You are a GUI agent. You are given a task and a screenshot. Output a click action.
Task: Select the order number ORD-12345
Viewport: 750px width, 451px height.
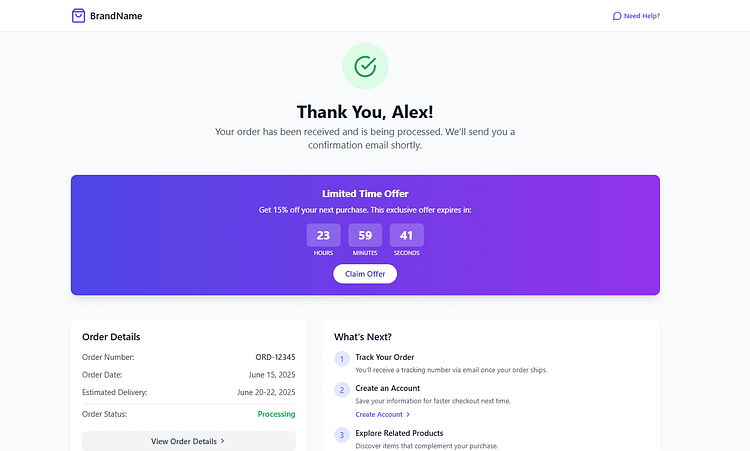click(276, 357)
